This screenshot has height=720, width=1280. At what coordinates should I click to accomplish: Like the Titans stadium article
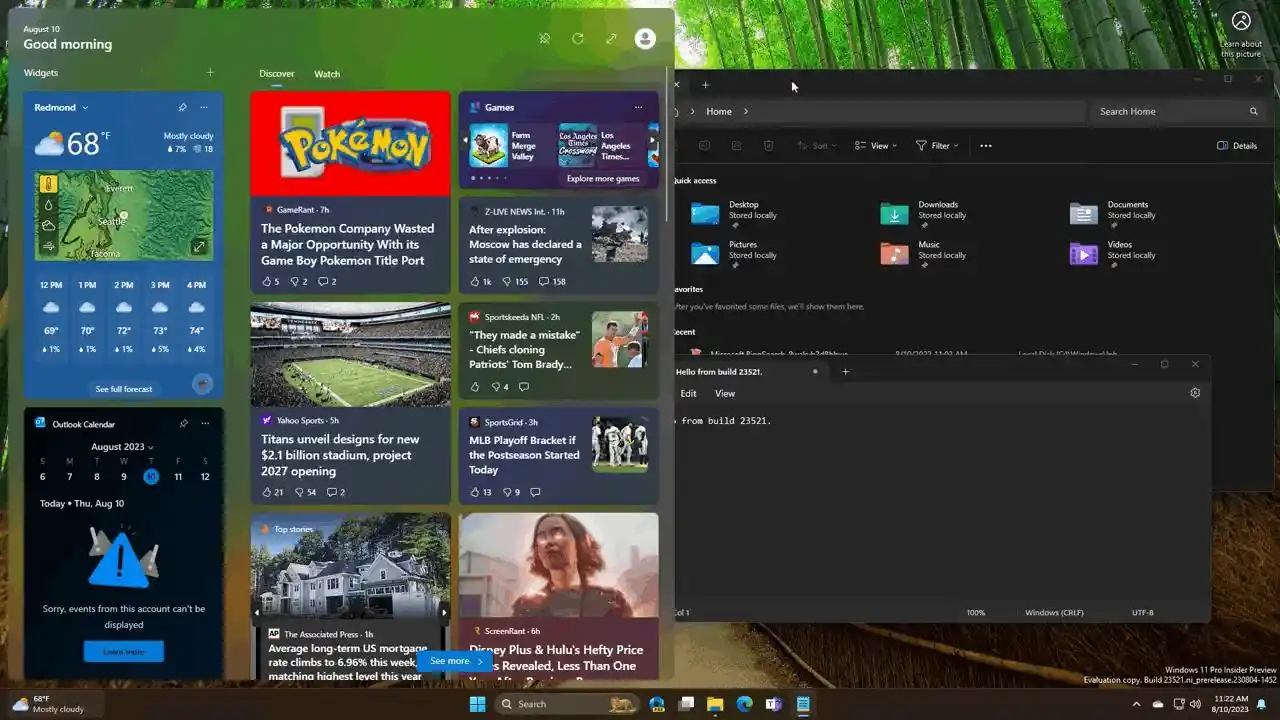click(272, 493)
